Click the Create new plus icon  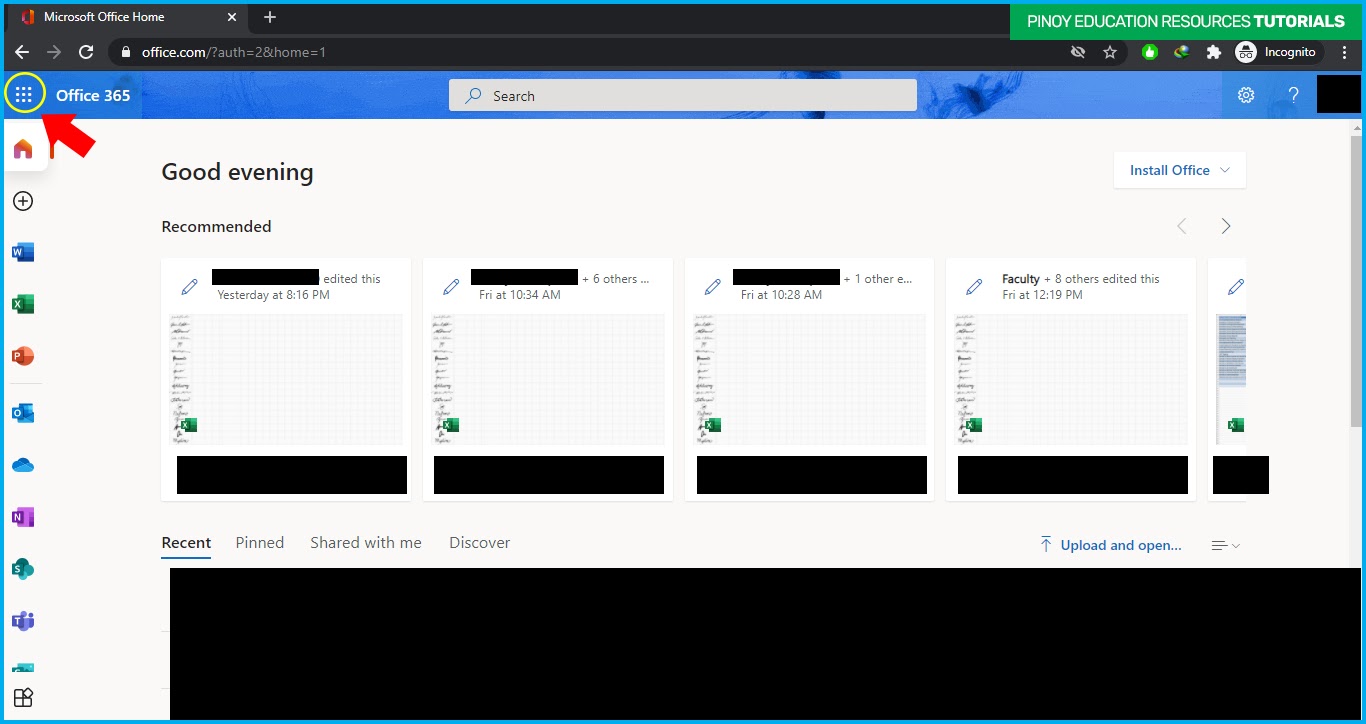(x=23, y=201)
